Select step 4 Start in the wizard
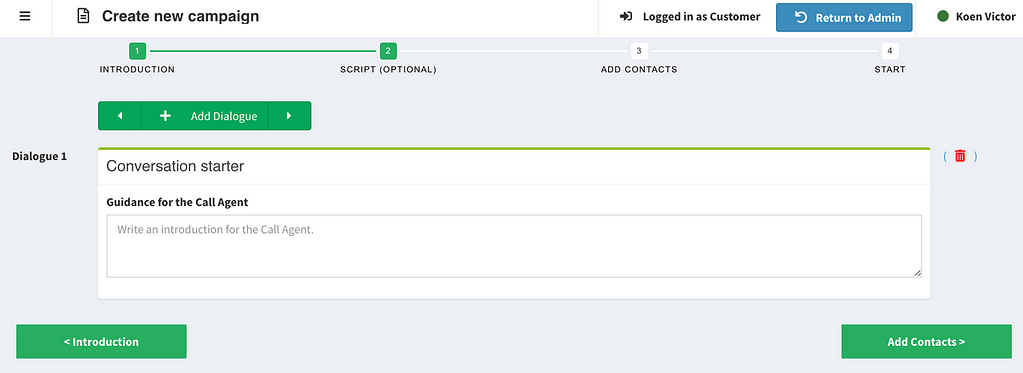Screen dimensions: 1023x373 tap(890, 51)
